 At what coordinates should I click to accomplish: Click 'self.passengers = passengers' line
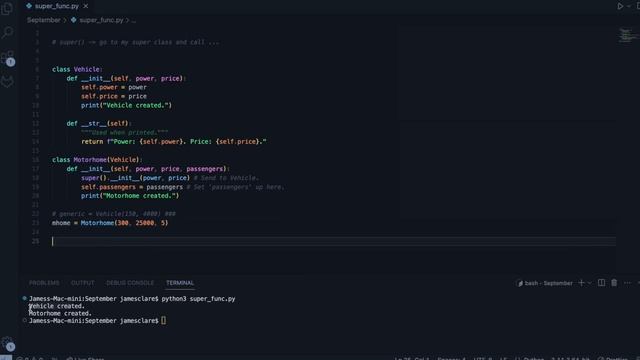(x=132, y=187)
